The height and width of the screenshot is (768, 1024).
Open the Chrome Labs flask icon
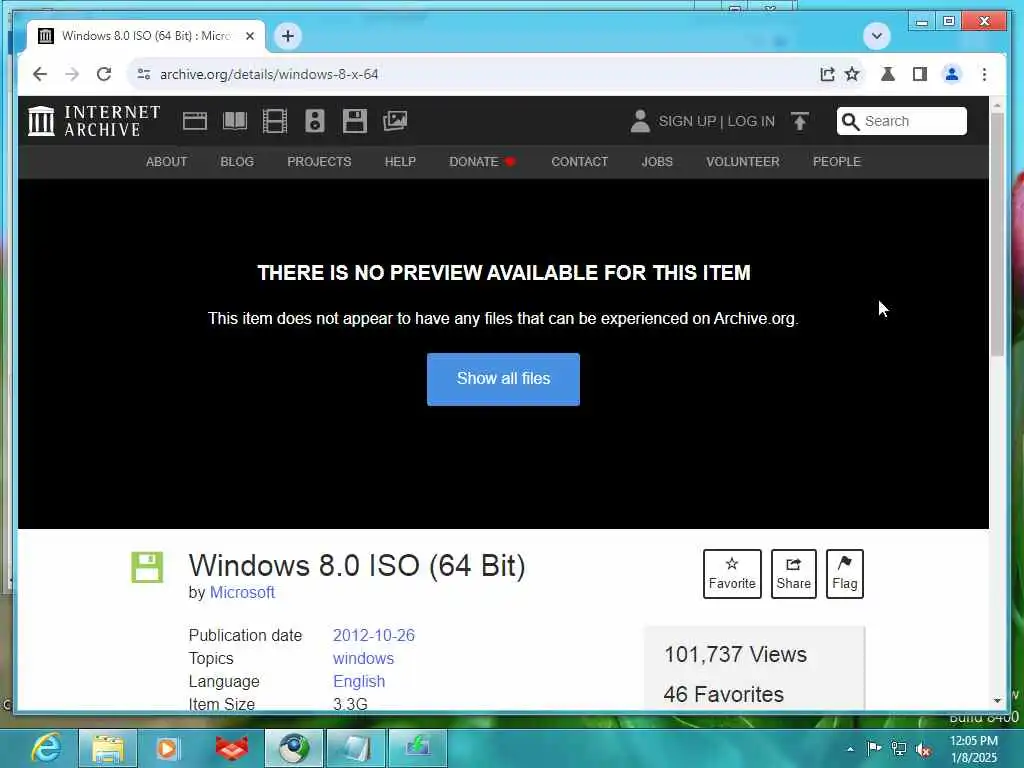pyautogui.click(x=888, y=74)
